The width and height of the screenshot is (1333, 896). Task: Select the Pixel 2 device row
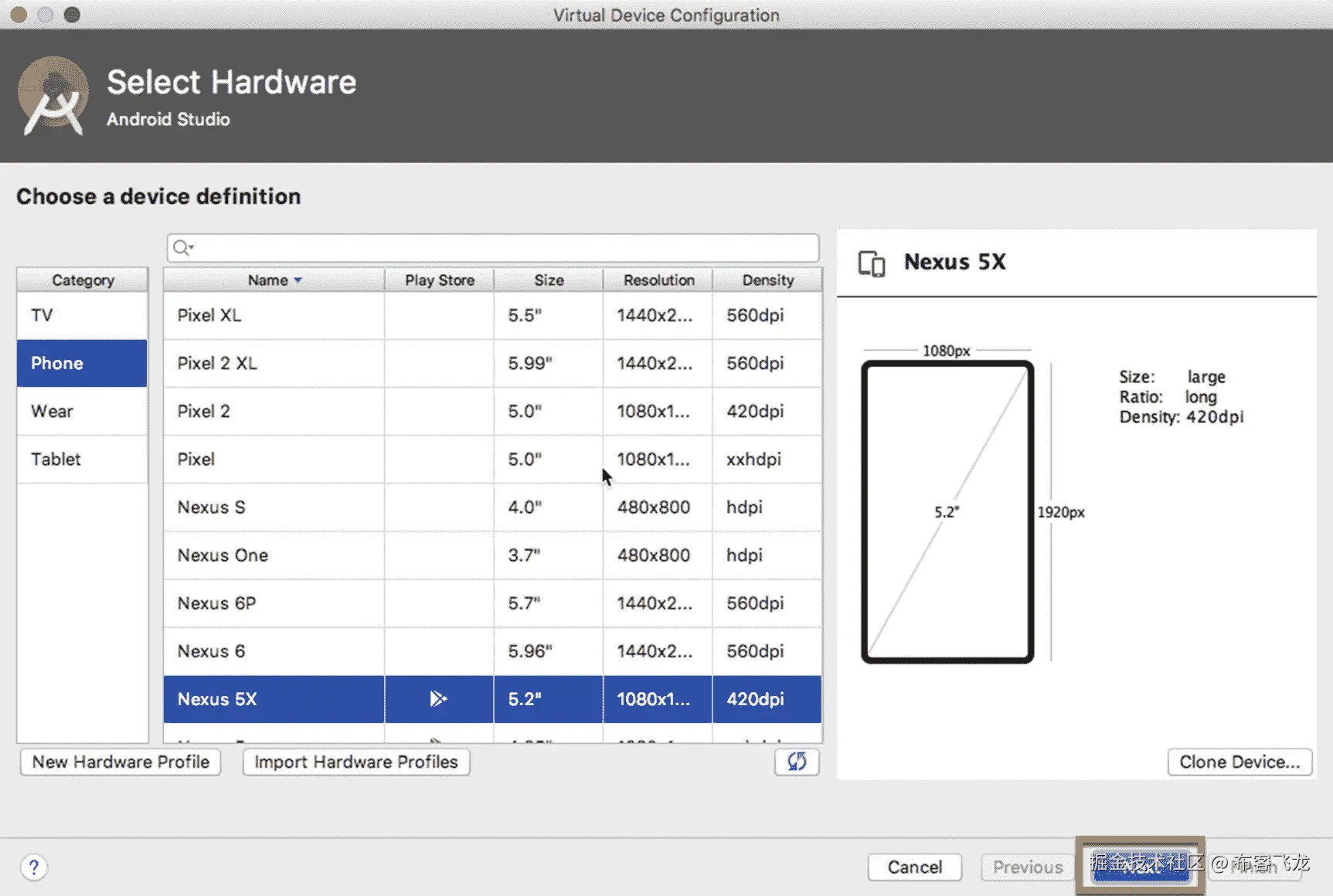tap(492, 411)
